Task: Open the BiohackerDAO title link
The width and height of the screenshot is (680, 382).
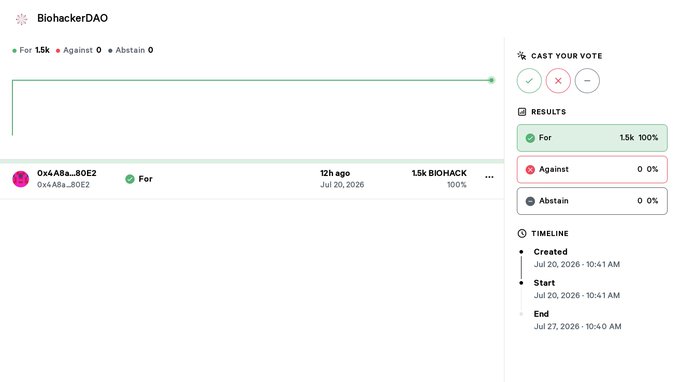Action: coord(72,18)
